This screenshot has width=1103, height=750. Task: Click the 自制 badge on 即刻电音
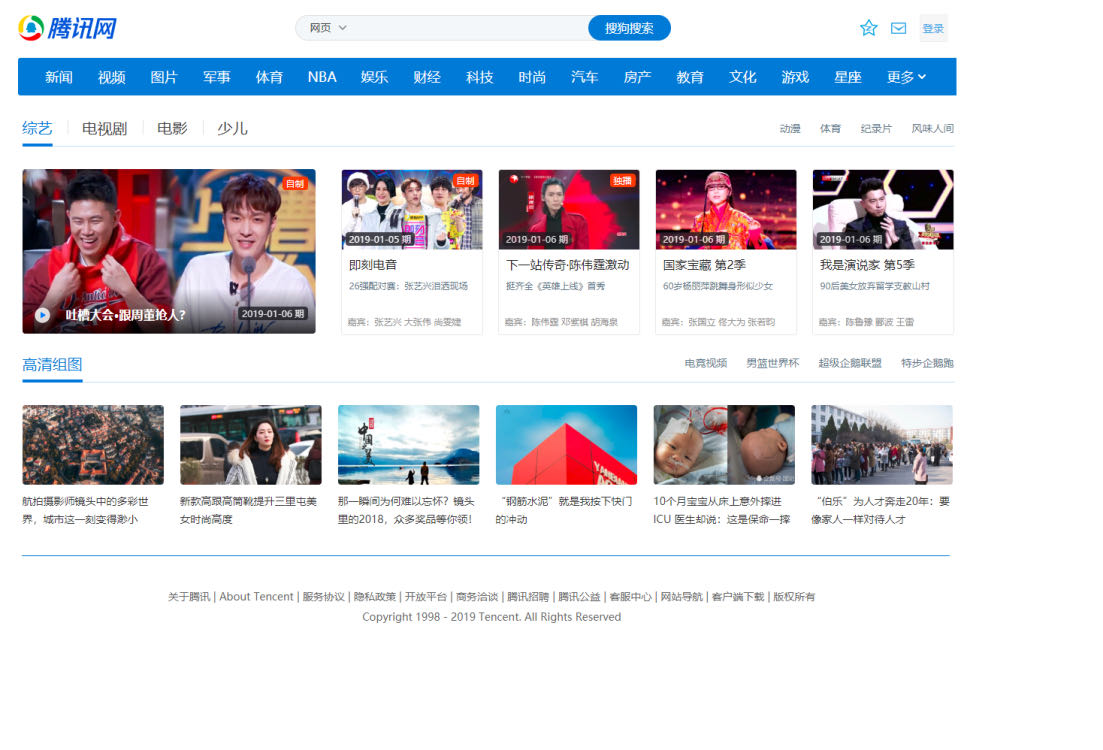pos(465,181)
